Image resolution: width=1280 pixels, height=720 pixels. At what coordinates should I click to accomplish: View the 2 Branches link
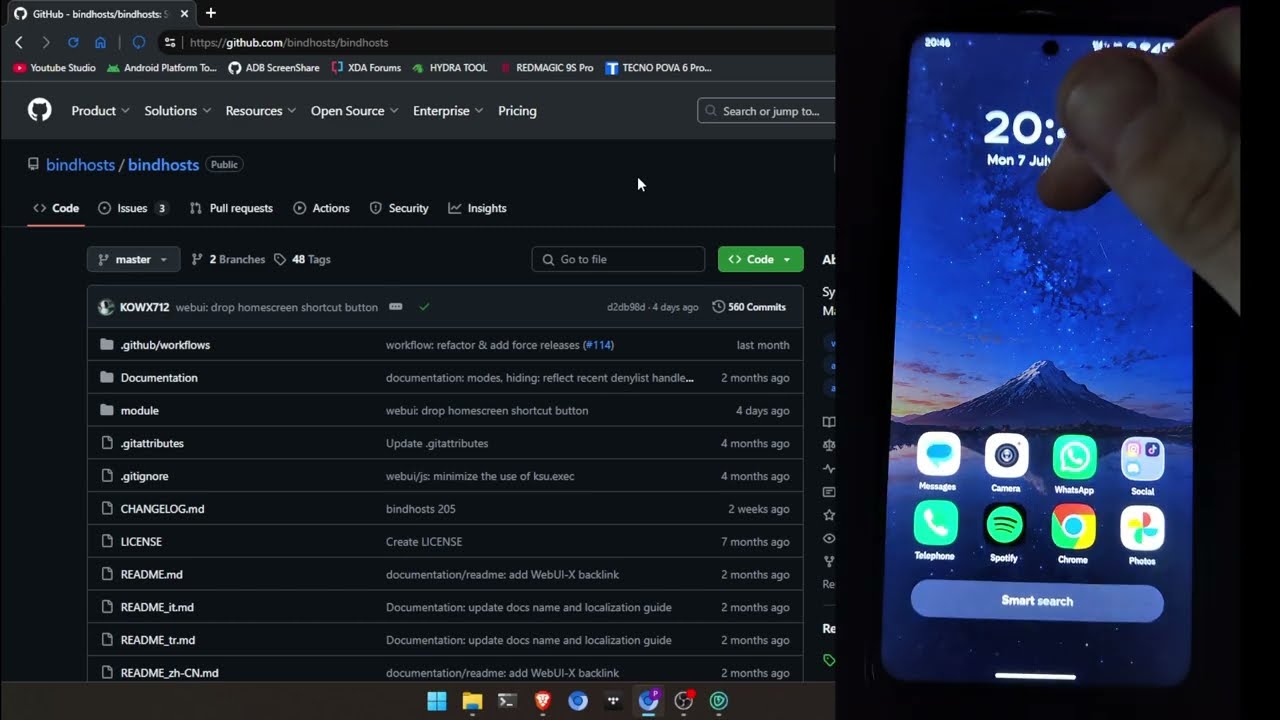[228, 259]
